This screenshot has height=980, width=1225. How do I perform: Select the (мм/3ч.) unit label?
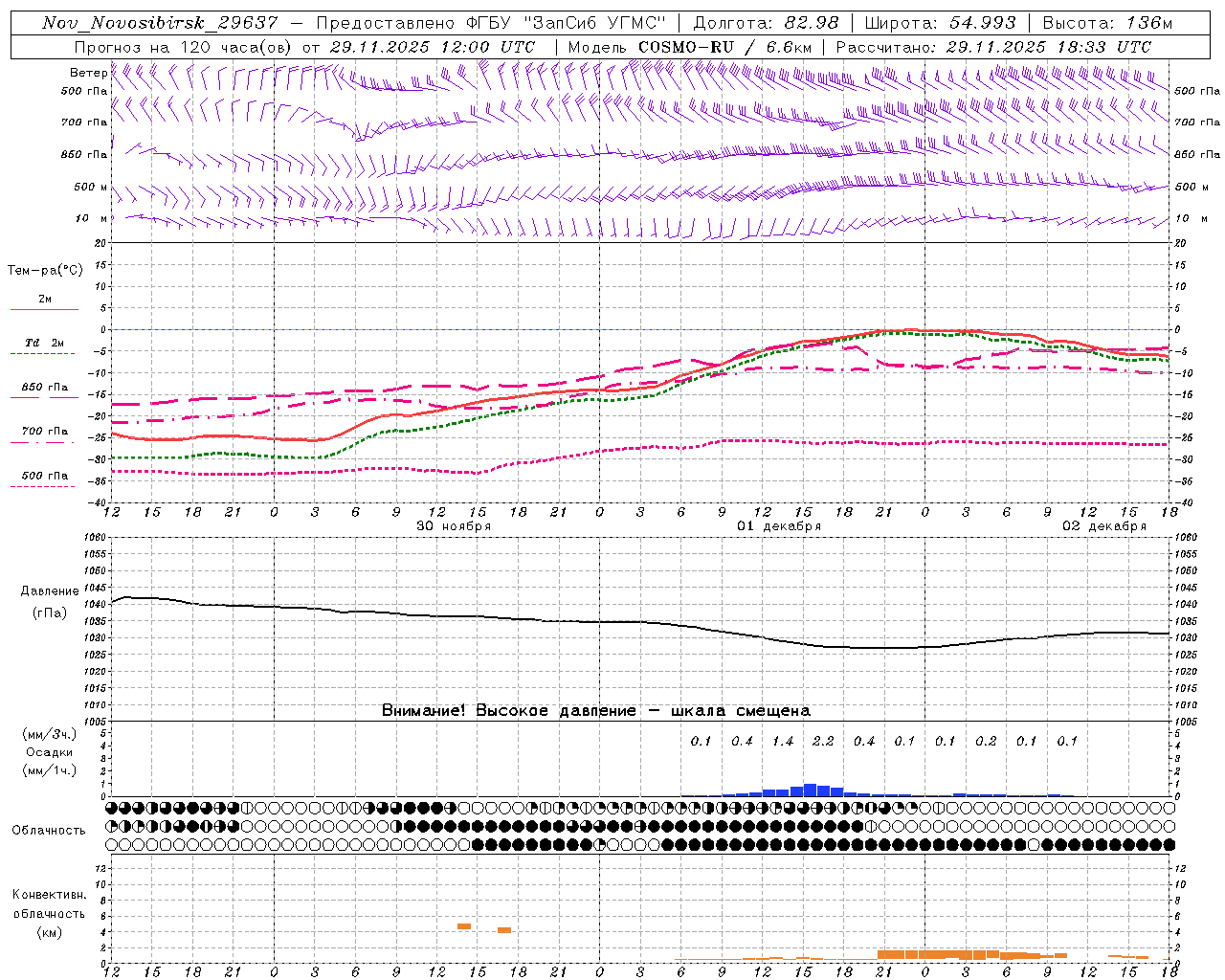tap(50, 734)
